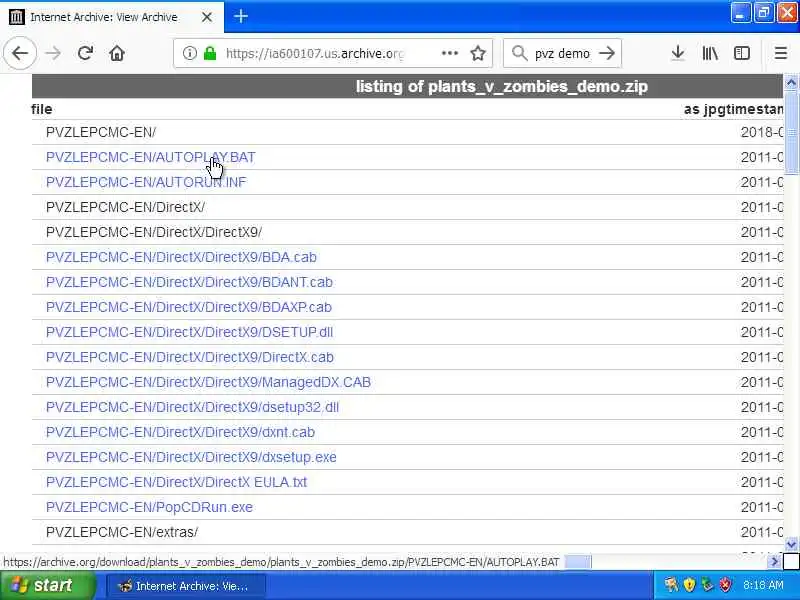Click the vertical scrollbar up arrow
Viewport: 800px width, 600px height.
point(791,82)
